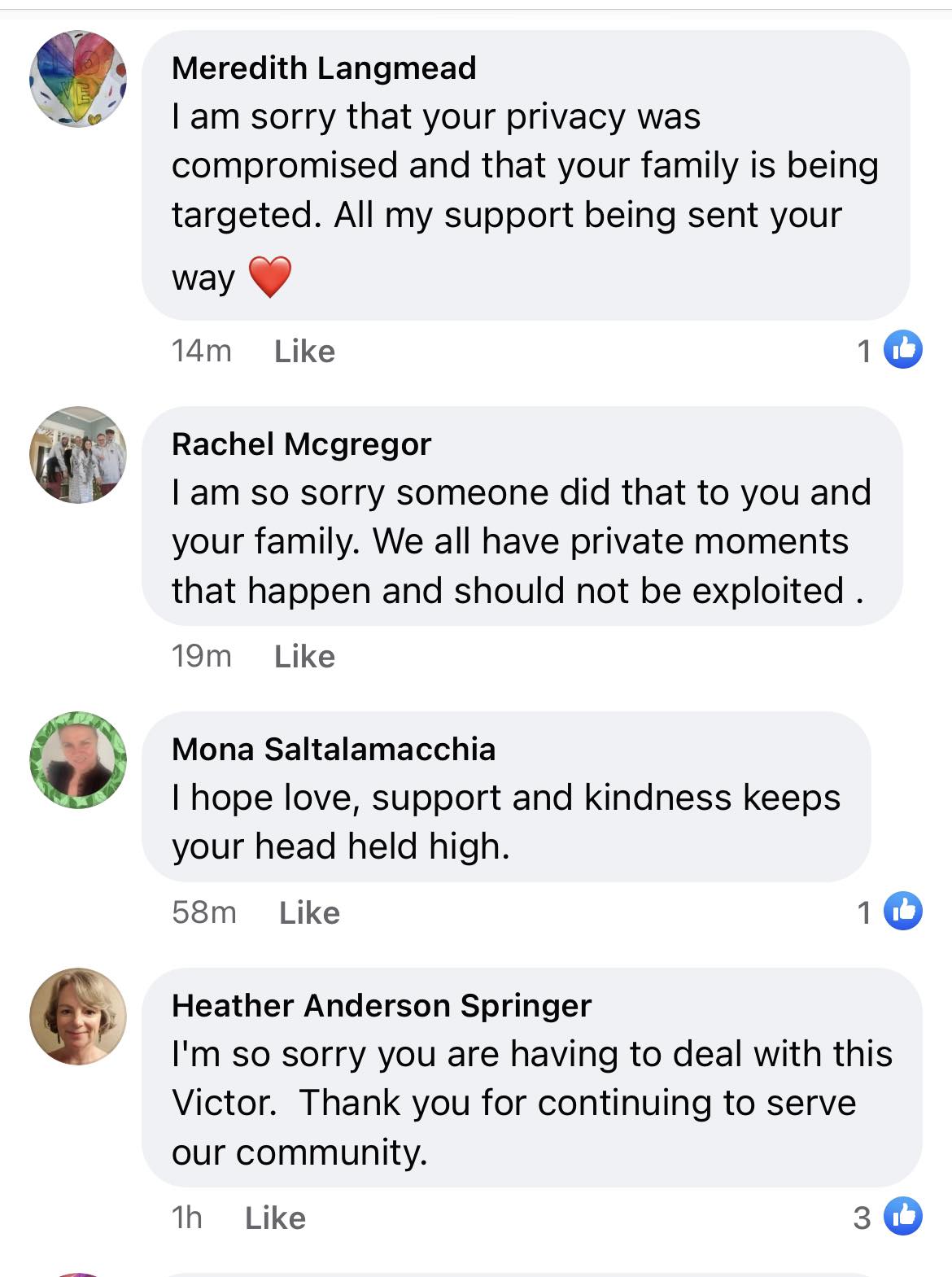The image size is (952, 1277).
Task: Open Meredith Langmead's rainbow heart avatar
Action: (x=78, y=79)
